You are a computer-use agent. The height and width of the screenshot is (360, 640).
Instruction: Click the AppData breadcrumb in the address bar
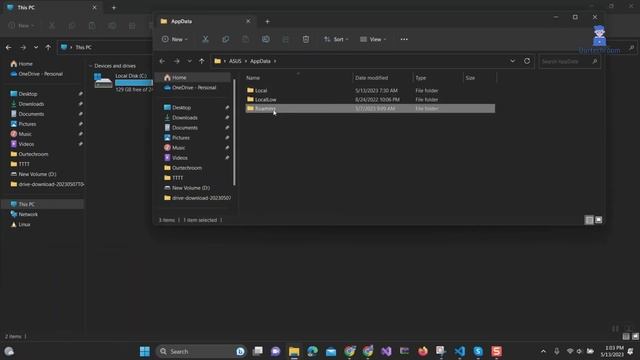point(260,61)
